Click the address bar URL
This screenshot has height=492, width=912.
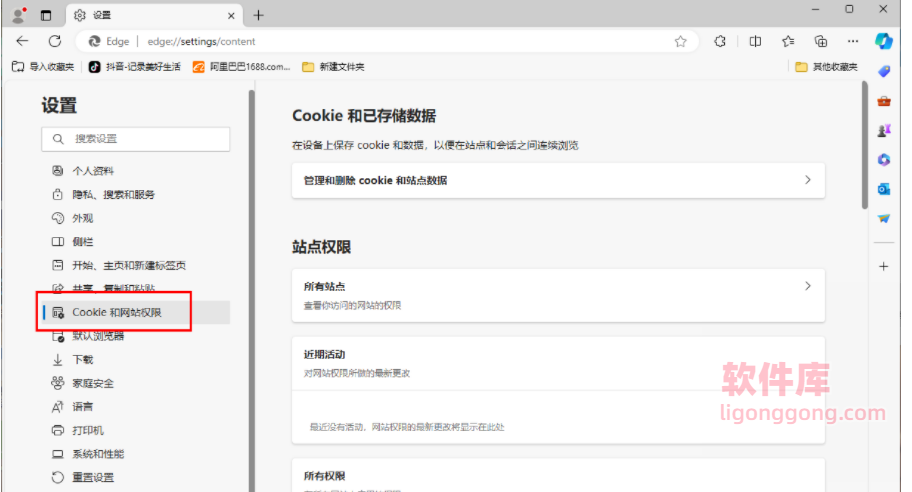201,41
